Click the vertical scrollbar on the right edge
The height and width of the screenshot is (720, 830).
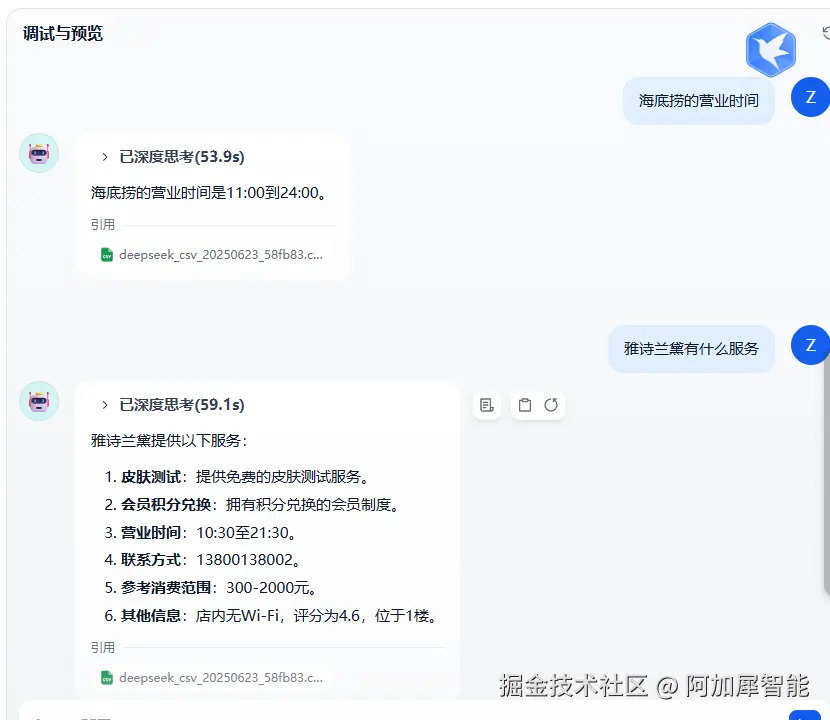827,476
